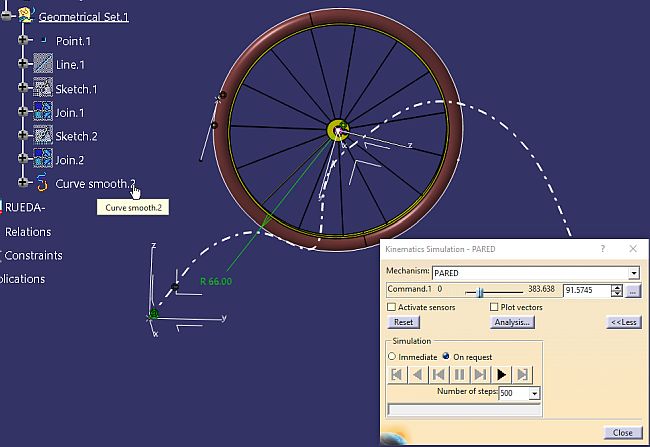Click the Join.1 icon in the tree
Viewport: 650px width, 447px height.
(x=43, y=112)
